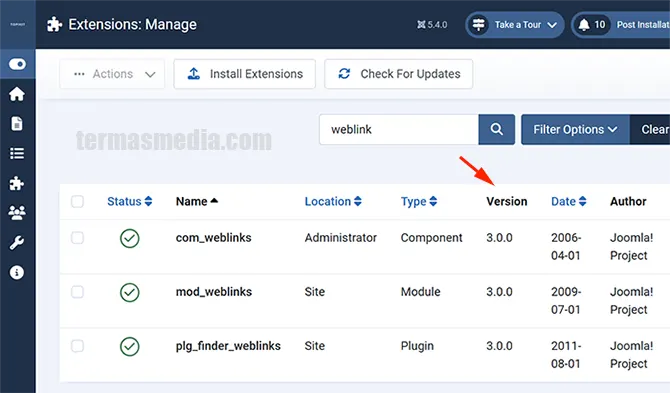
Task: Click the Author column header
Action: (628, 201)
